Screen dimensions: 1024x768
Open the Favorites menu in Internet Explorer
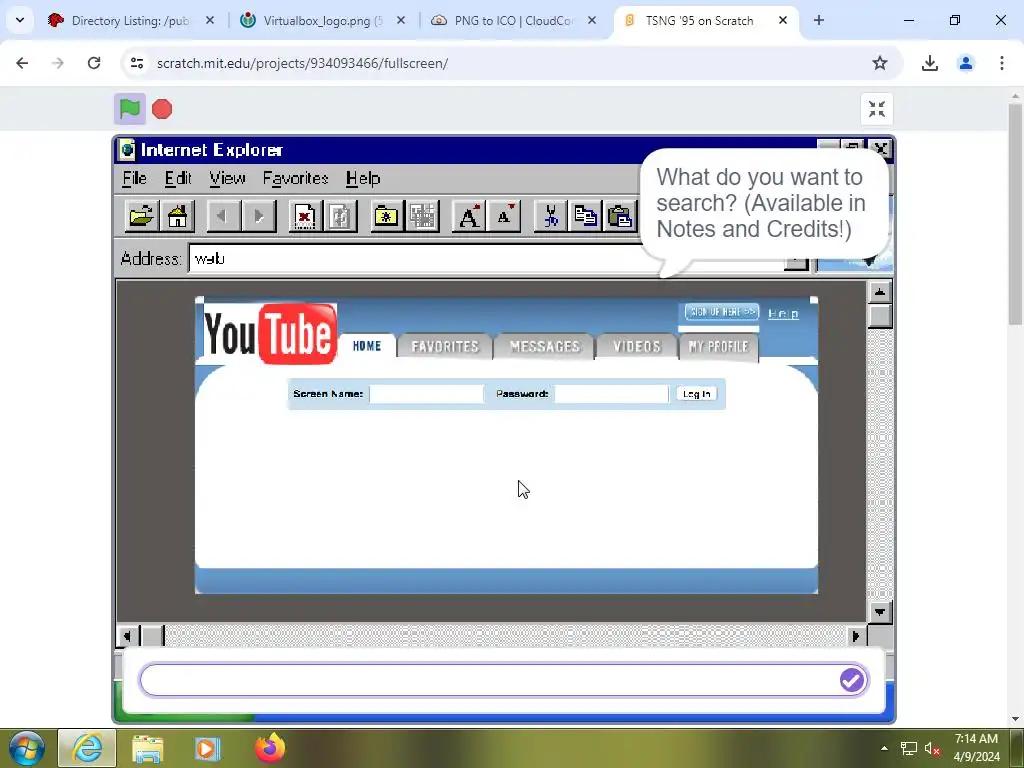pyautogui.click(x=295, y=178)
